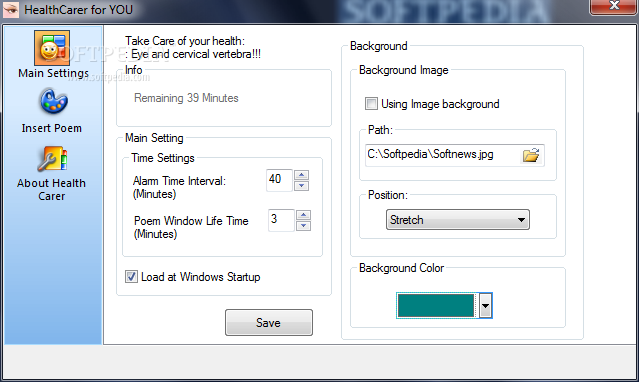Image resolution: width=639 pixels, height=382 pixels.
Task: Click the Alarm Time Interval field showing 40
Action: pyautogui.click(x=280, y=180)
